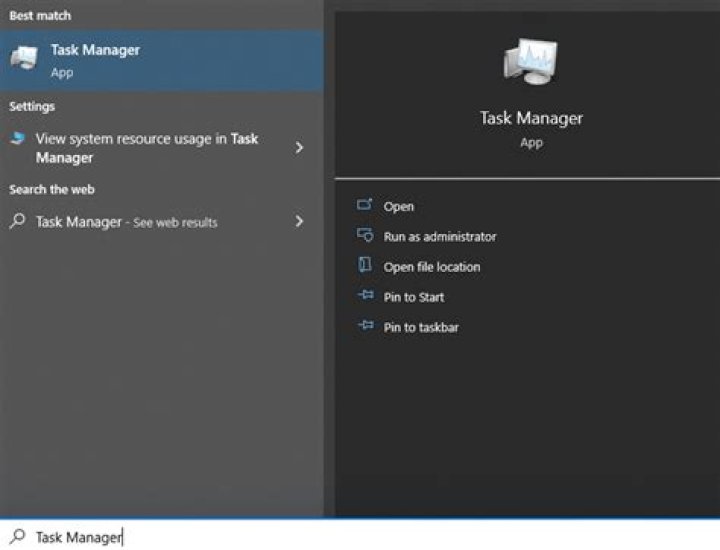Expand the See web results chevron arrow
Screen dimensions: 720x550
pyautogui.click(x=298, y=221)
